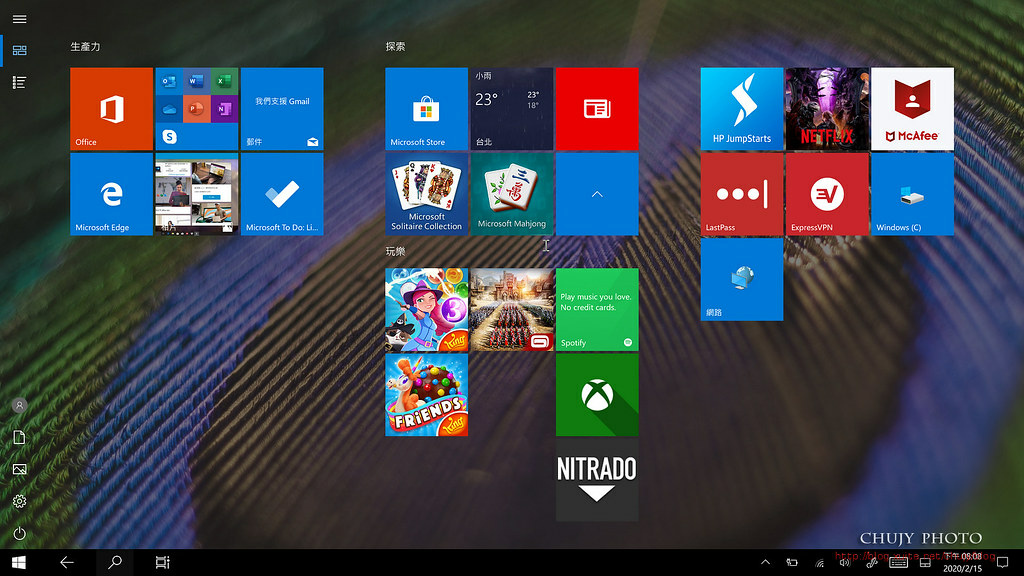Launch Microsoft Edge tile
1024x576 pixels.
coord(112,194)
